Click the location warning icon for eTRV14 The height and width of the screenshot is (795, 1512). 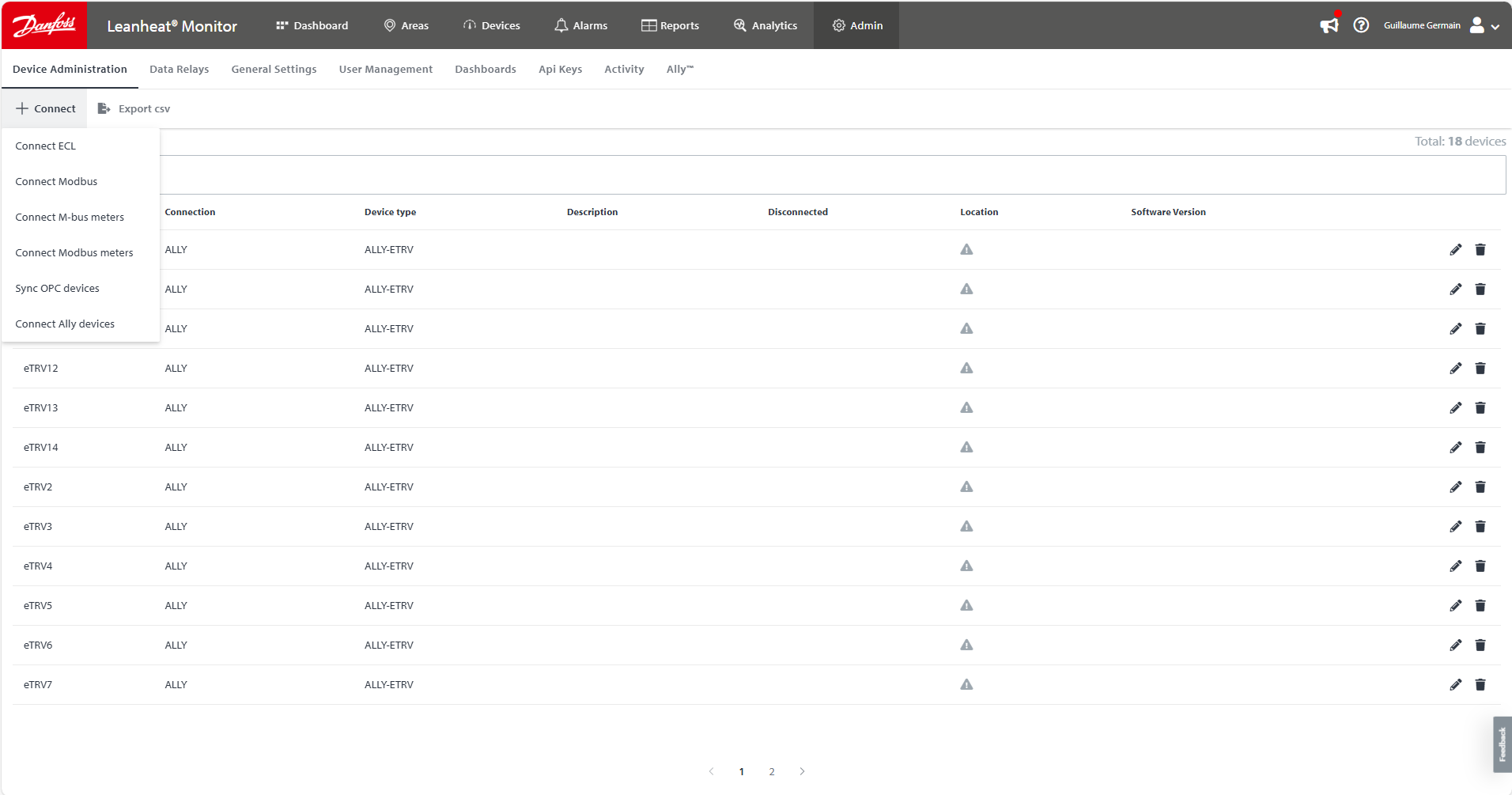pyautogui.click(x=966, y=448)
